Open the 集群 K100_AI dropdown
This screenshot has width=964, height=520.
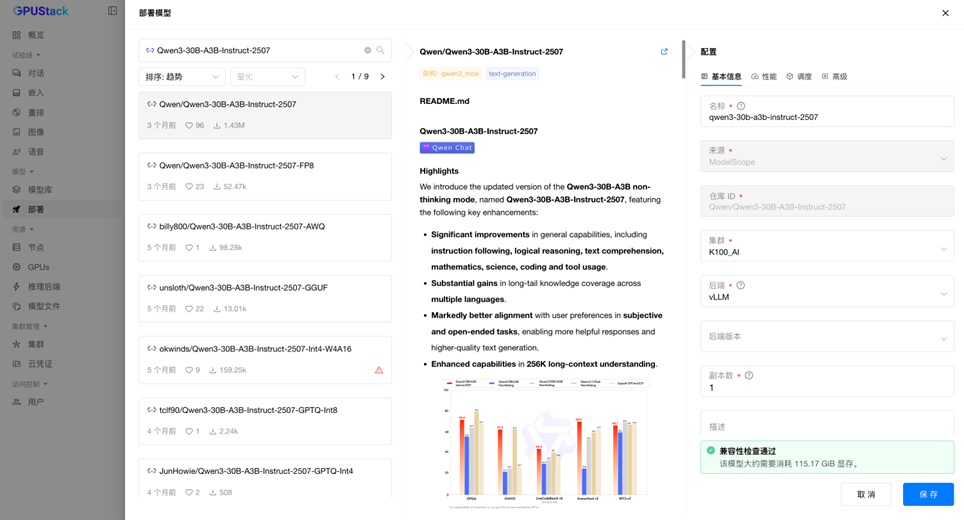pyautogui.click(x=827, y=246)
